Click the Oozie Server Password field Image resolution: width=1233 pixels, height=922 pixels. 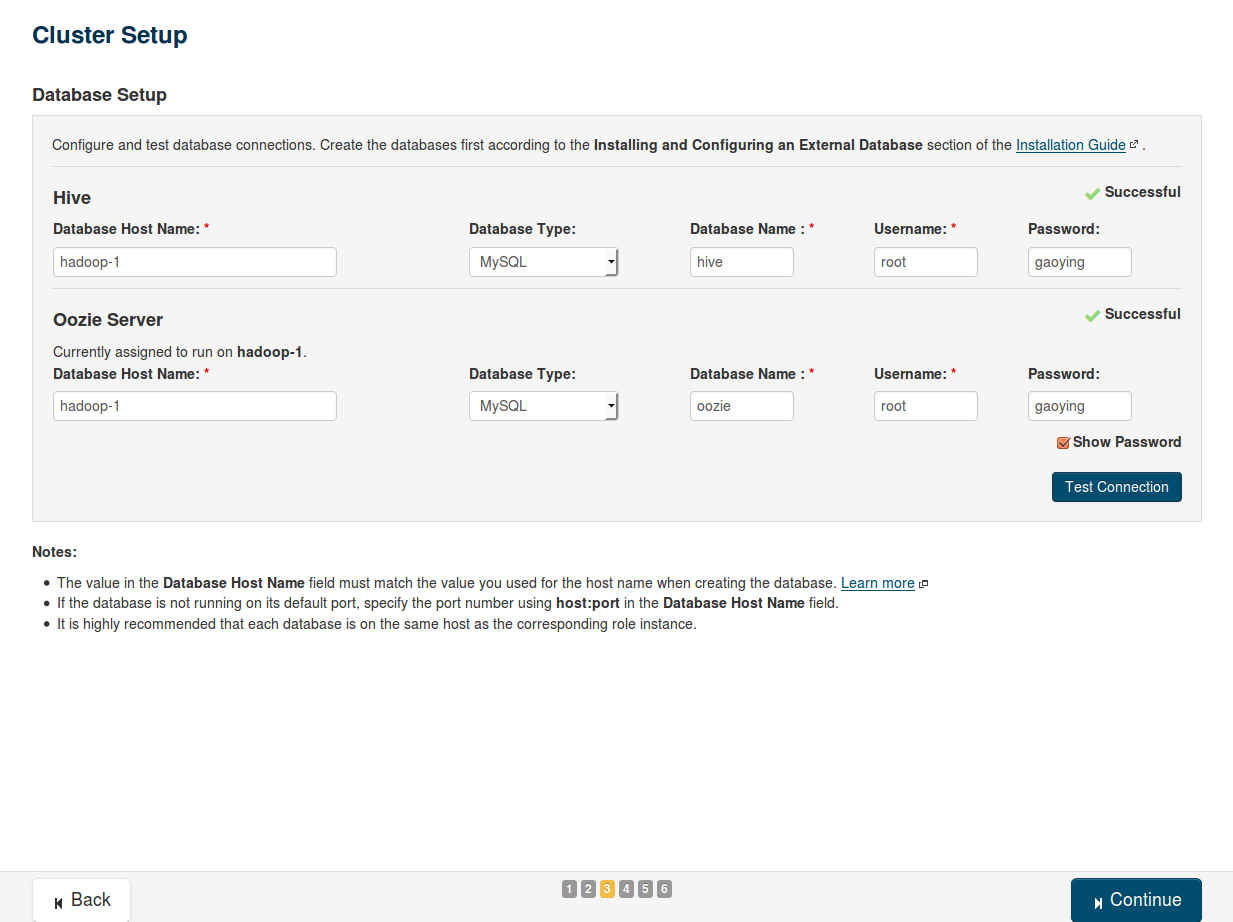pos(1080,406)
